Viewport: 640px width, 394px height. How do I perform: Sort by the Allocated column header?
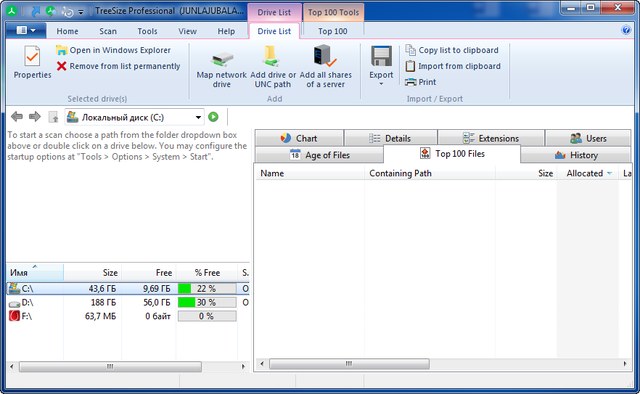[588, 173]
